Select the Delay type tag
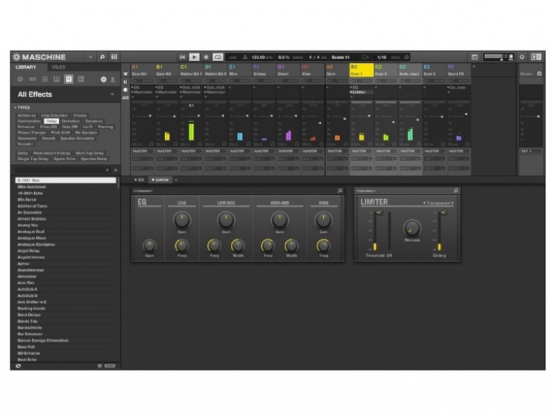The height and width of the screenshot is (416, 555). [51, 121]
